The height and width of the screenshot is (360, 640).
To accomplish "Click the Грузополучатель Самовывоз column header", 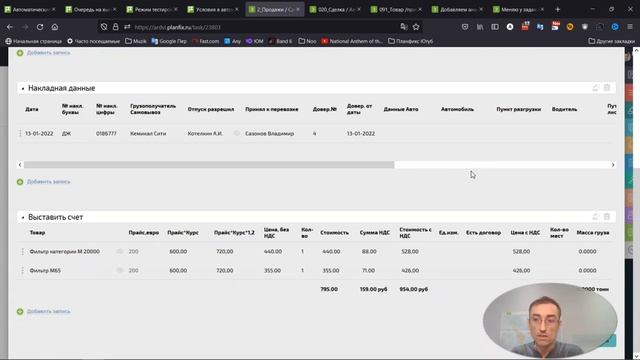I will coord(153,109).
